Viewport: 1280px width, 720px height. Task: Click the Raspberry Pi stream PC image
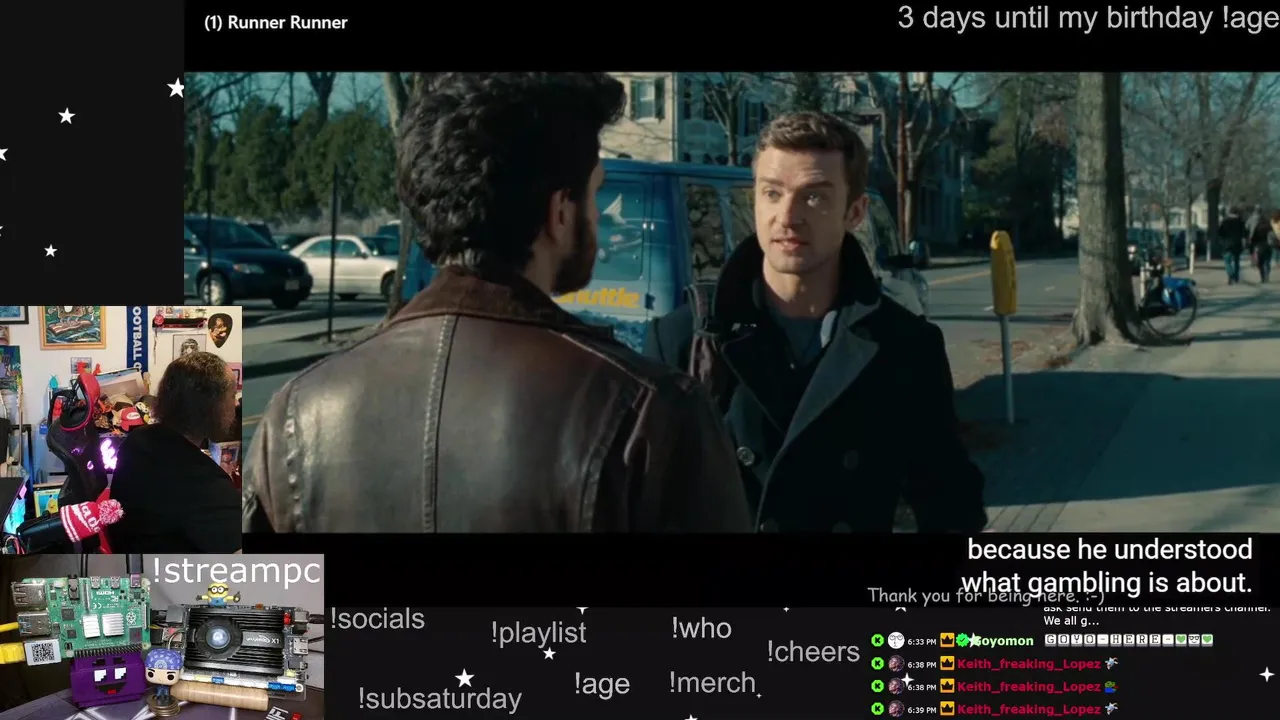click(x=162, y=637)
